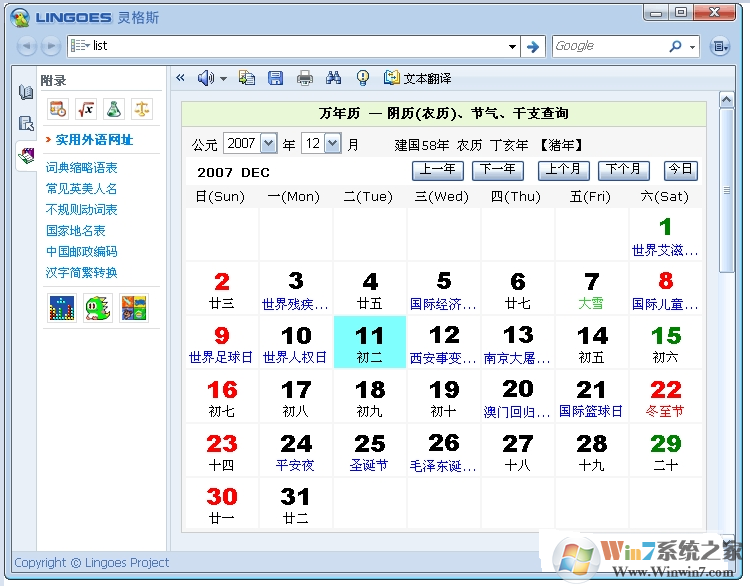Image resolution: width=750 pixels, height=586 pixels.
Task: Collapse the sidebar with double-arrow icon
Action: [180, 78]
